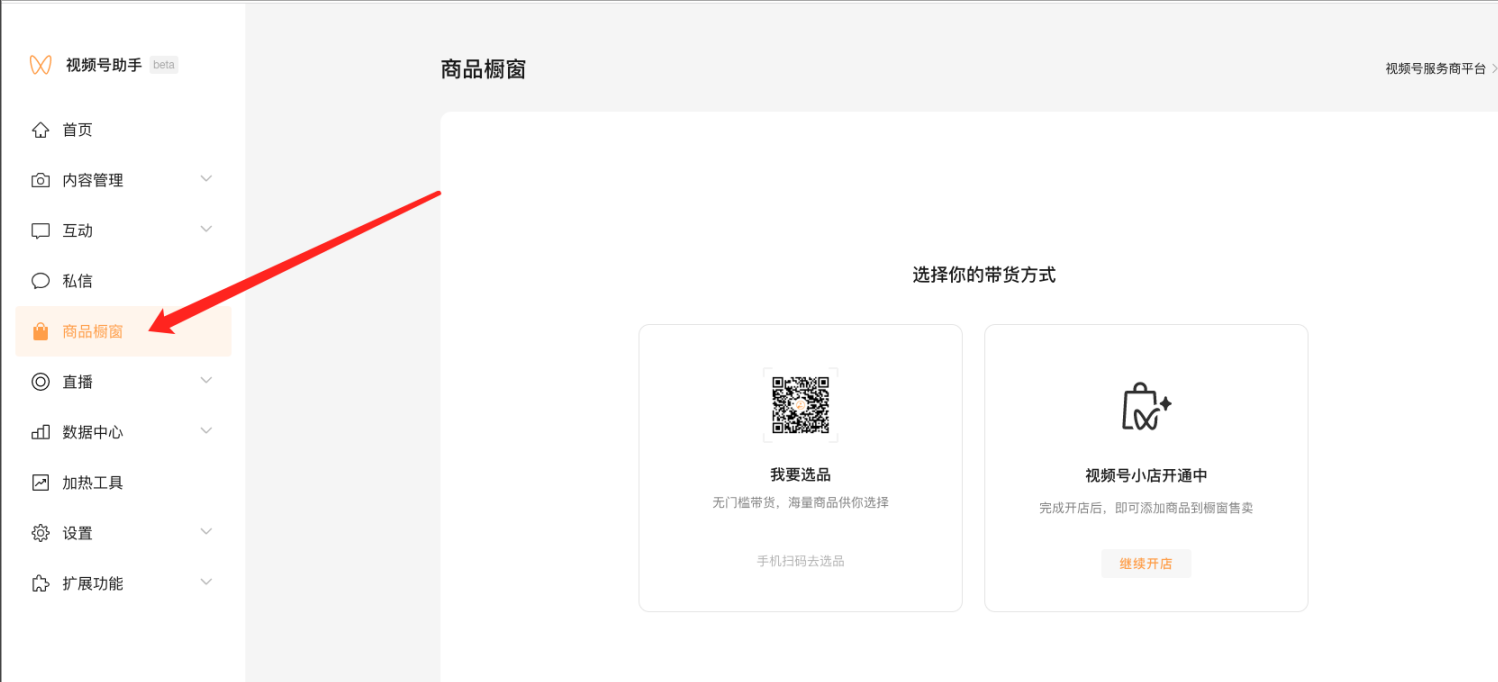1498x682 pixels.
Task: Click the arrow after 视频号服务商平台
Action: [1494, 69]
